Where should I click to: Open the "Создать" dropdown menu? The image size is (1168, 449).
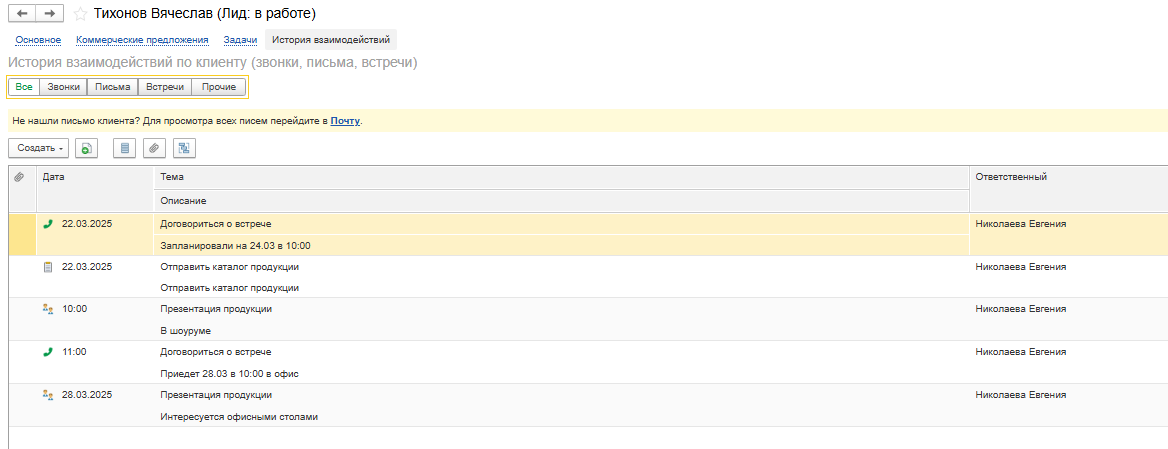pyautogui.click(x=40, y=148)
